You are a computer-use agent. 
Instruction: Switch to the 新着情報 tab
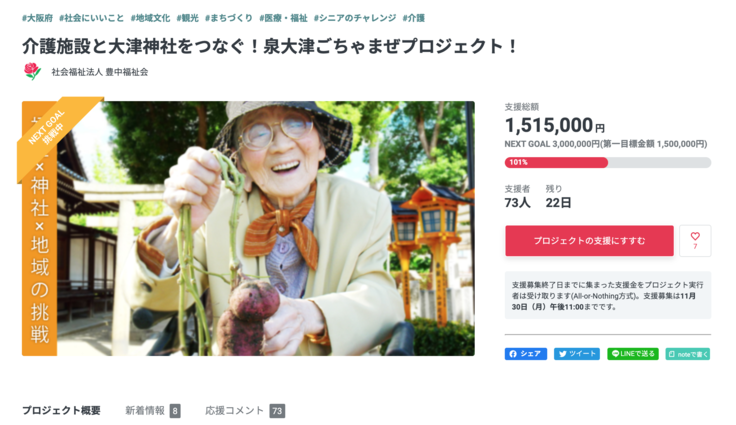[153, 410]
